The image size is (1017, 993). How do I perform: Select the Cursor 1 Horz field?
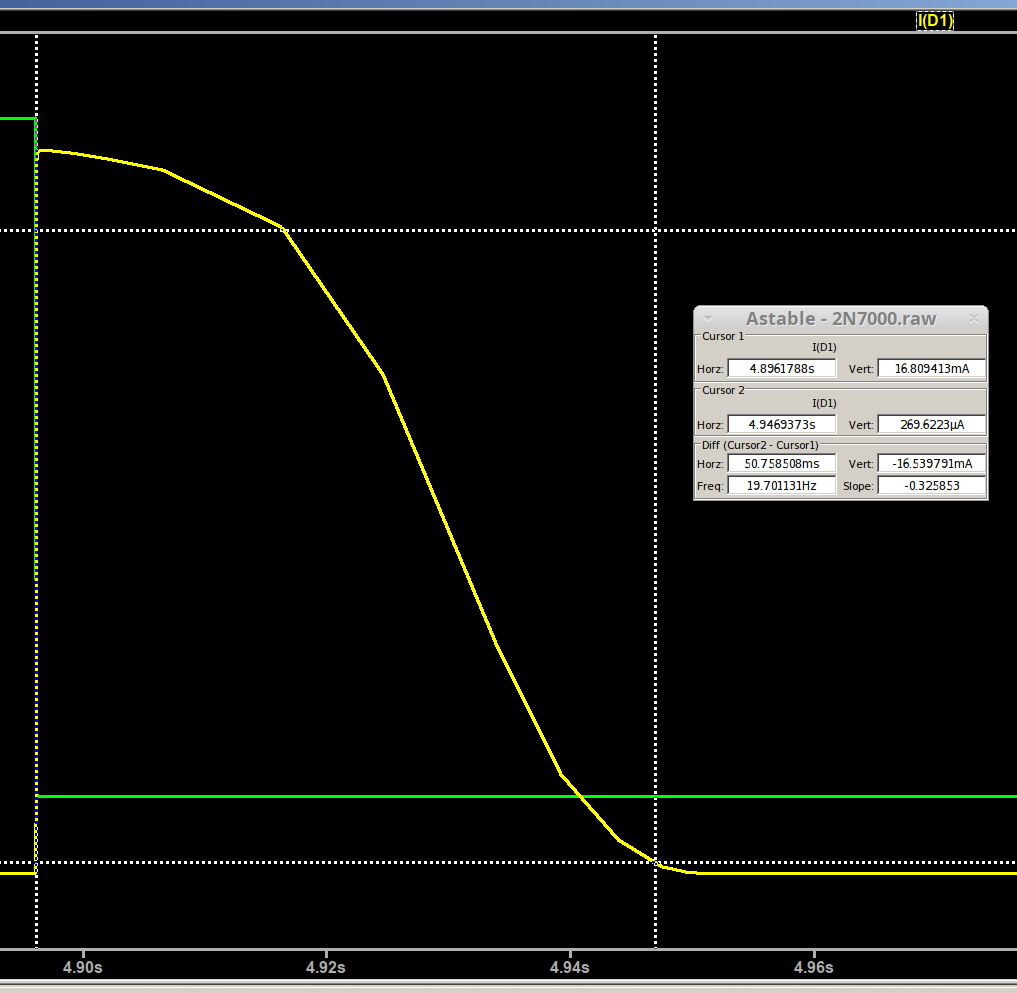tap(781, 369)
